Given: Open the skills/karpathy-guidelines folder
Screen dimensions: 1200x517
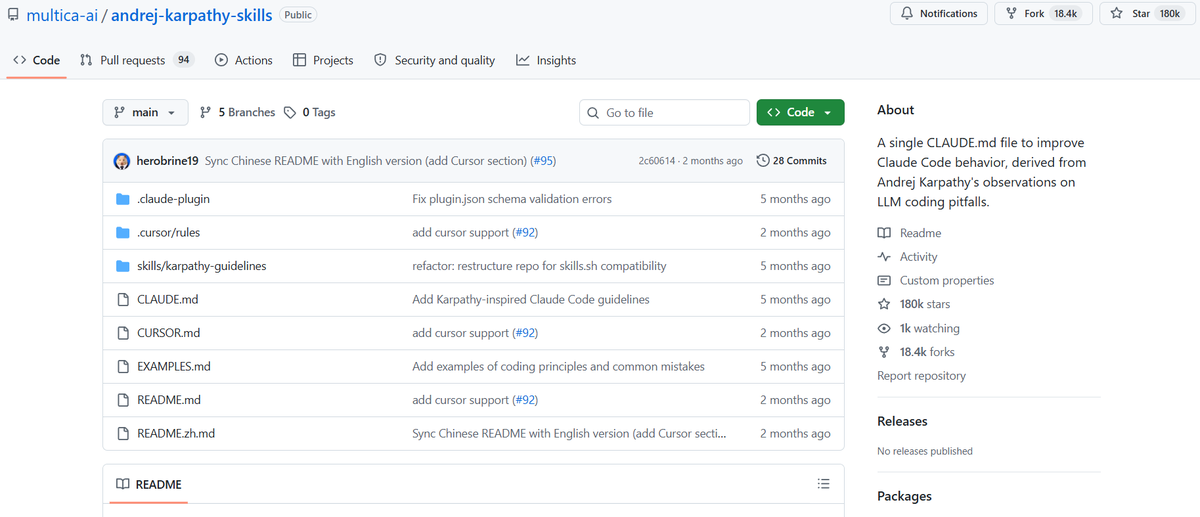Looking at the screenshot, I should (201, 266).
